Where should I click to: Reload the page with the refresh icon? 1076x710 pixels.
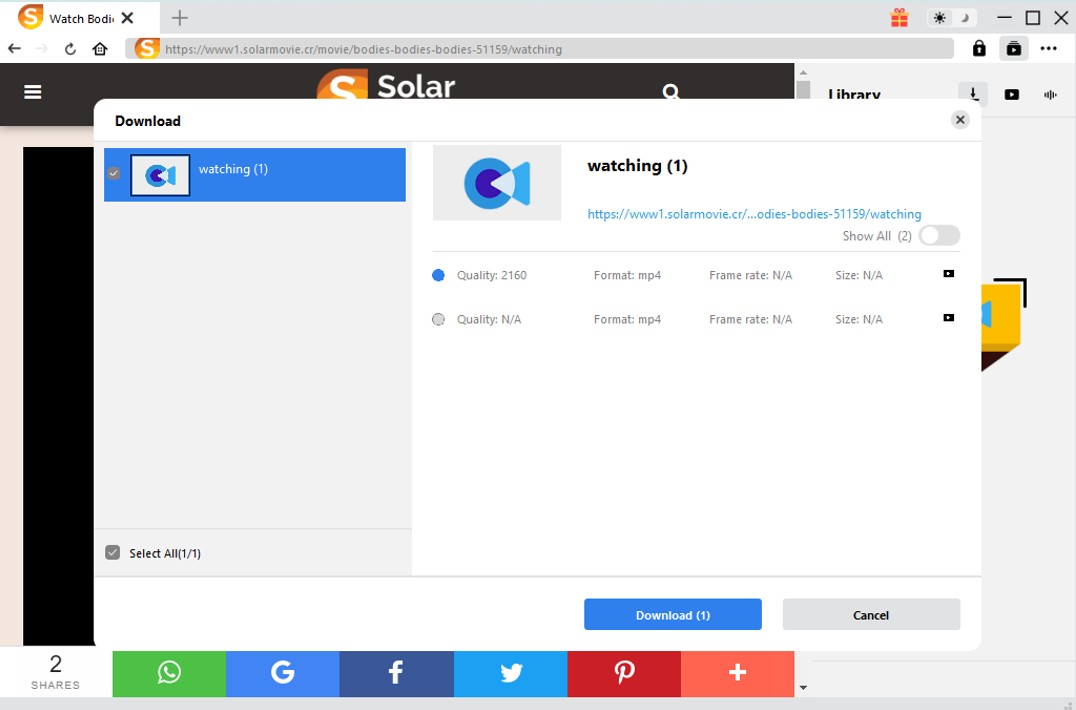click(x=70, y=49)
